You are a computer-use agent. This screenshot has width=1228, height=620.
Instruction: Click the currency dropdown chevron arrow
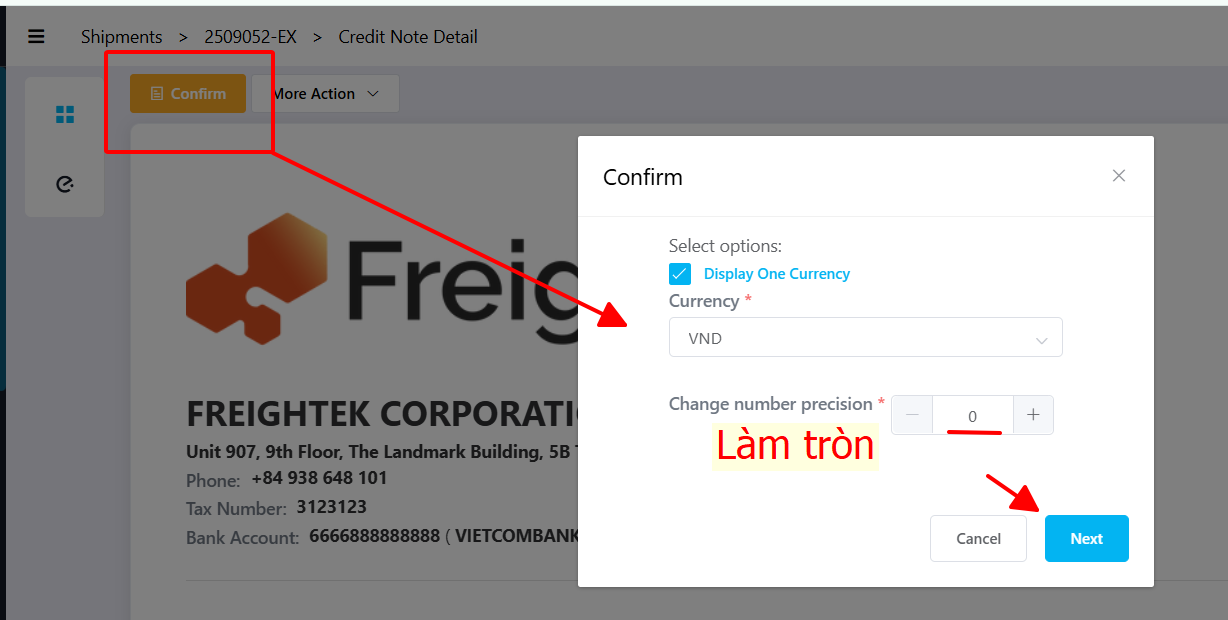[x=1042, y=340]
